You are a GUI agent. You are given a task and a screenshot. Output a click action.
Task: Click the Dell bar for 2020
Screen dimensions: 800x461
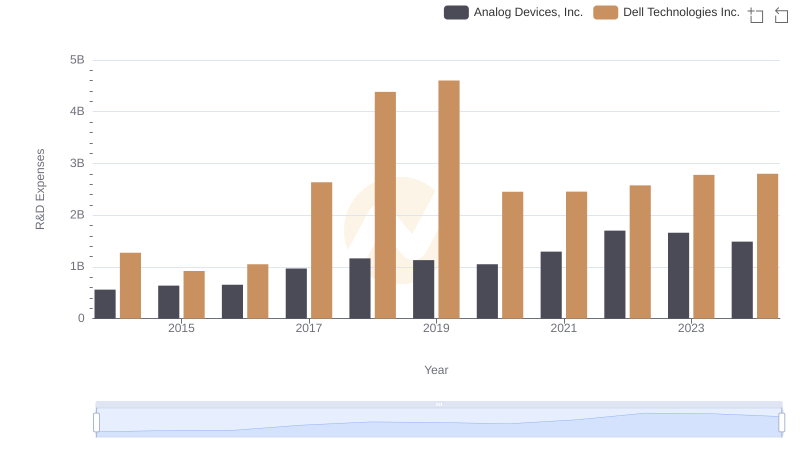pyautogui.click(x=513, y=255)
